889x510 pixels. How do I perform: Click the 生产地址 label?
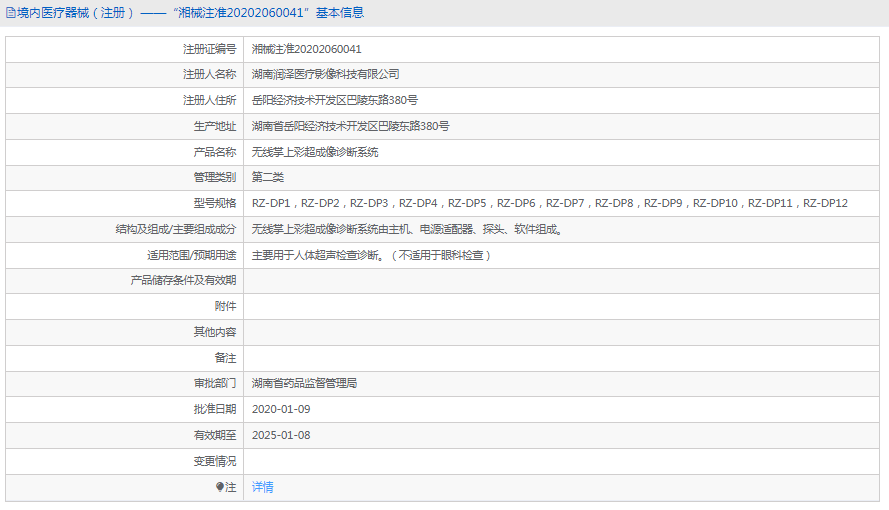click(x=214, y=126)
